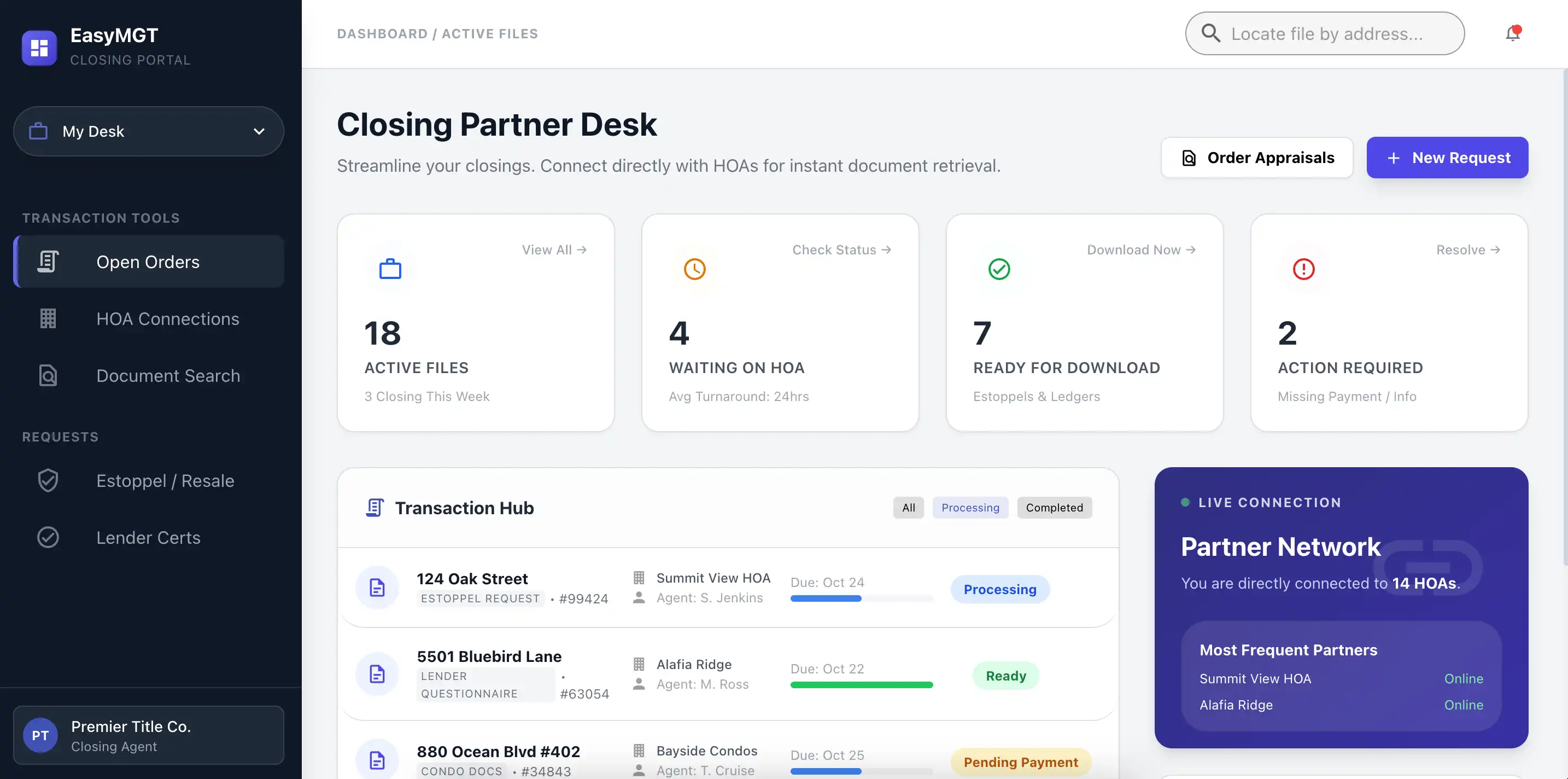
Task: Click the Active Files briefcase icon
Action: click(390, 269)
